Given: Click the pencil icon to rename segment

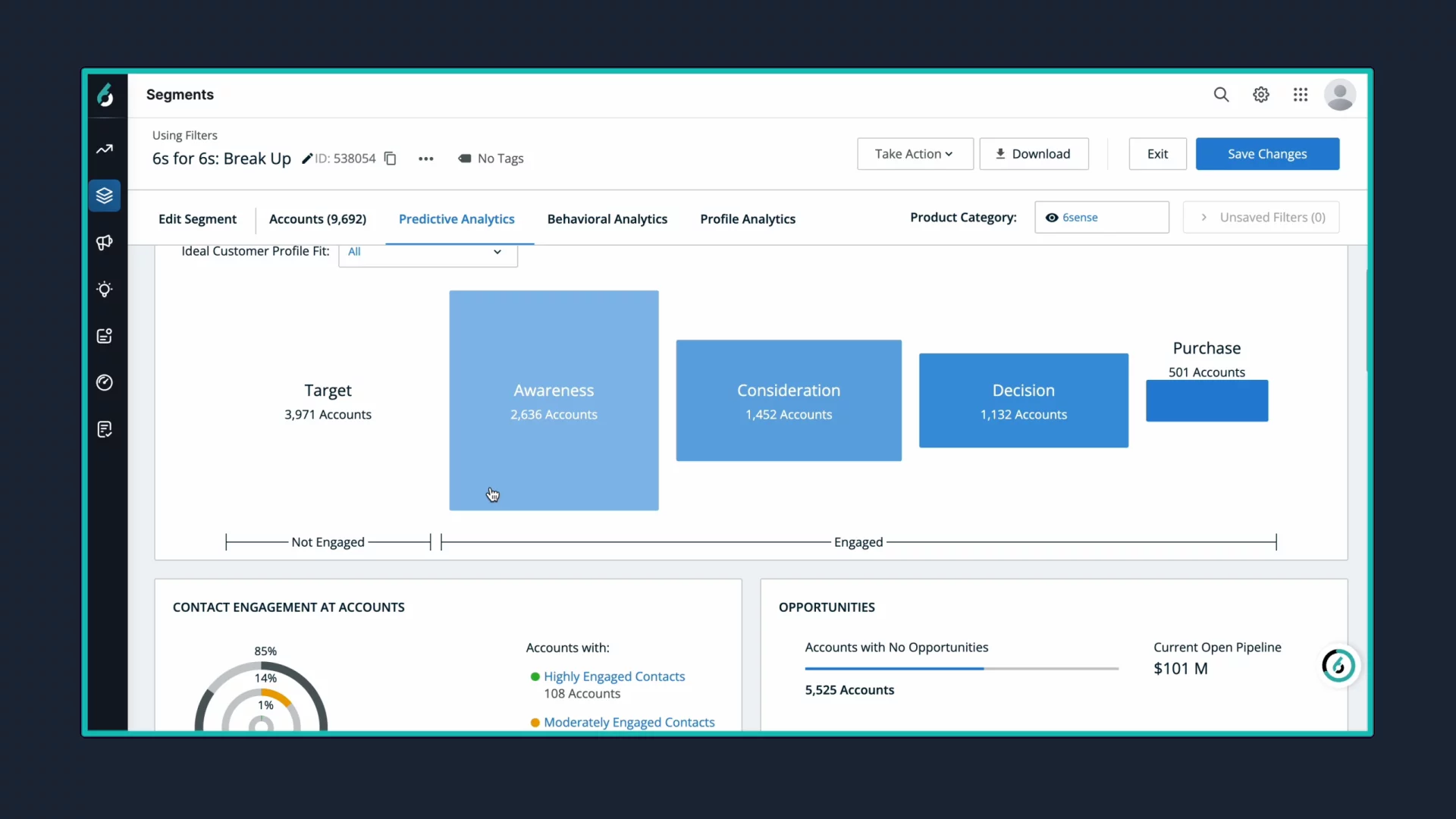Looking at the screenshot, I should point(307,158).
